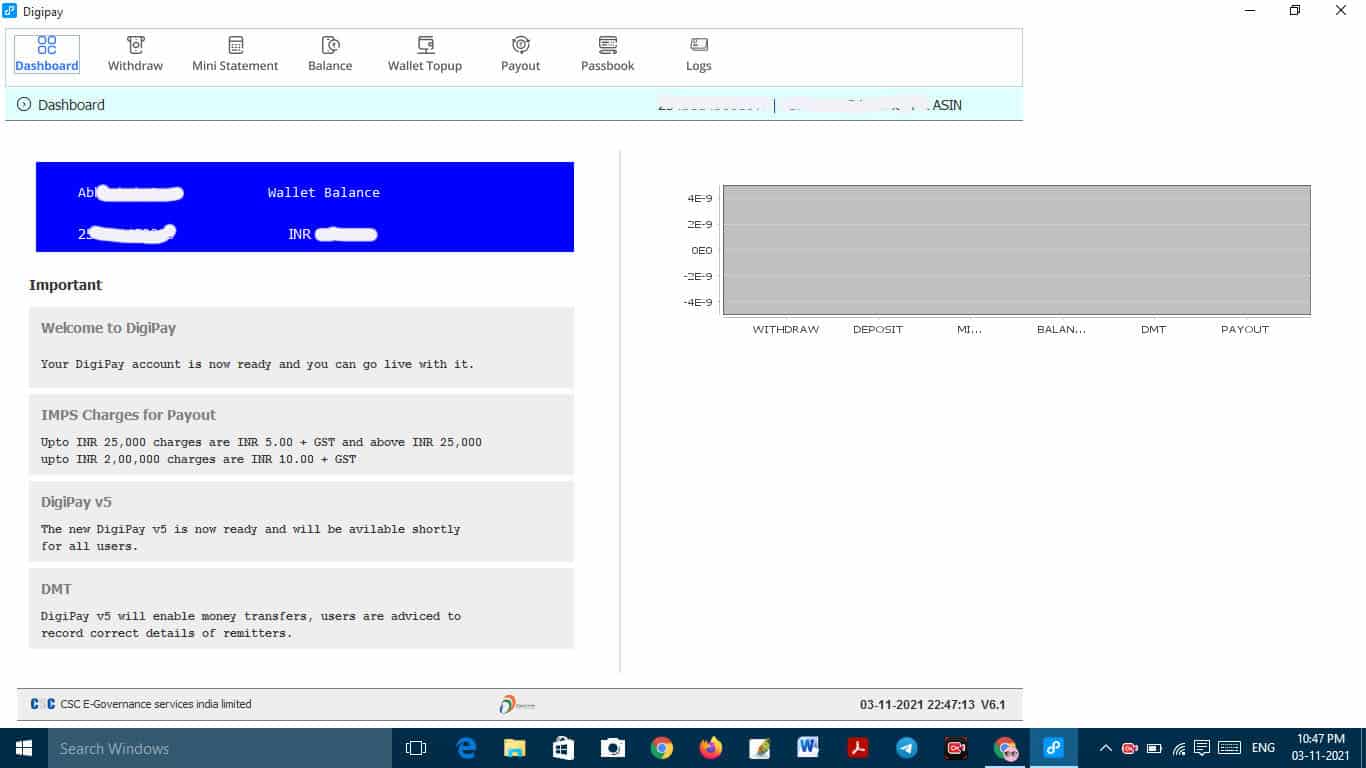Click the WITHDRAW chart axis label

click(786, 329)
